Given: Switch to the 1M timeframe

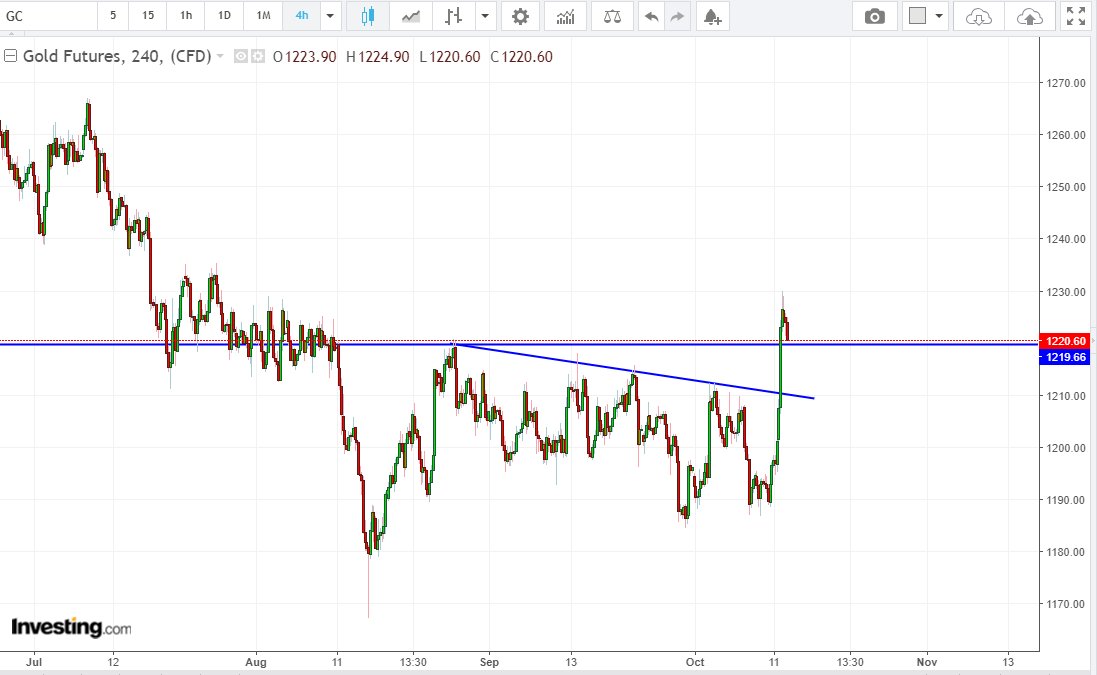Looking at the screenshot, I should click(x=263, y=15).
